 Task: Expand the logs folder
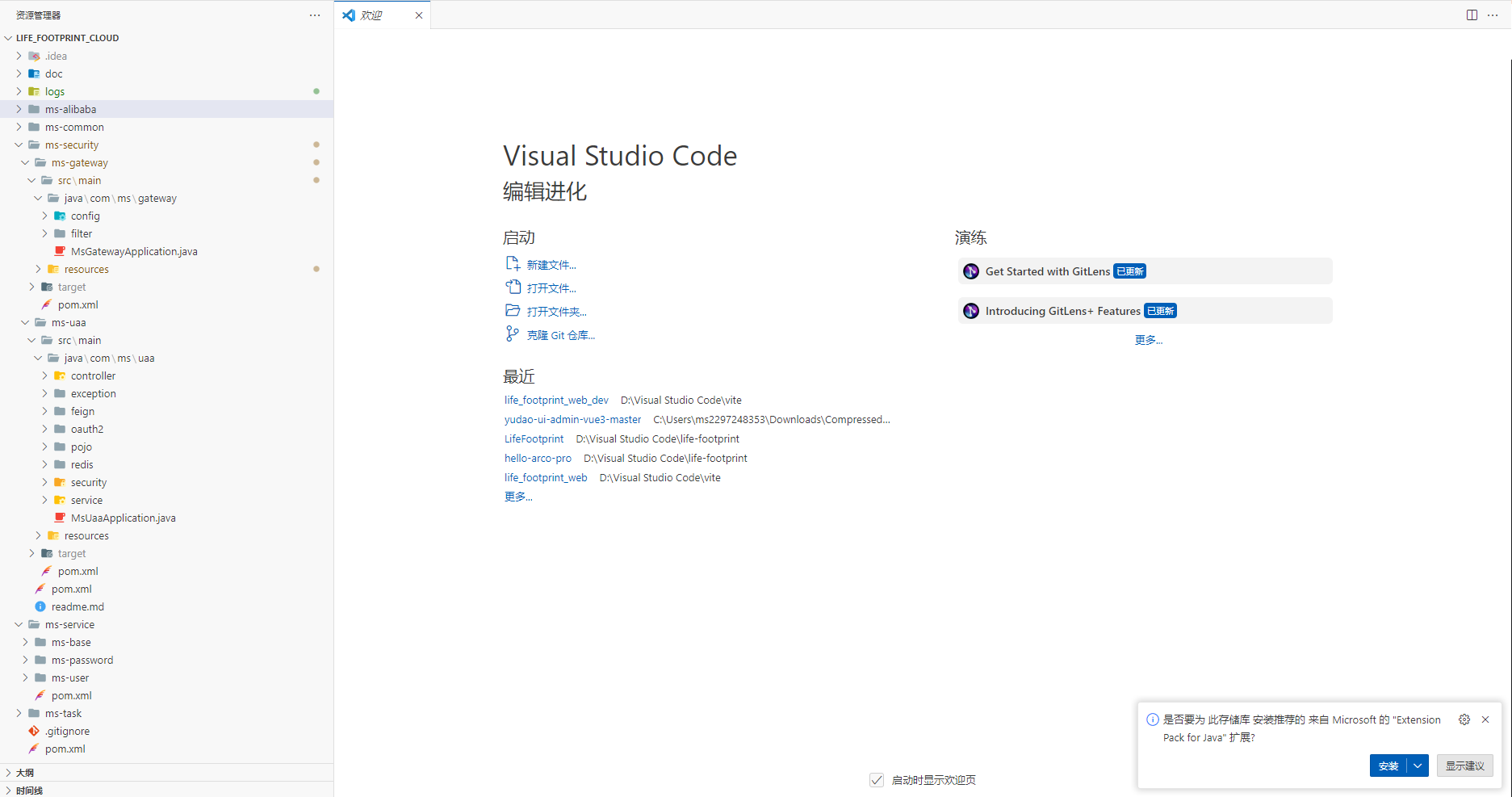coord(19,91)
